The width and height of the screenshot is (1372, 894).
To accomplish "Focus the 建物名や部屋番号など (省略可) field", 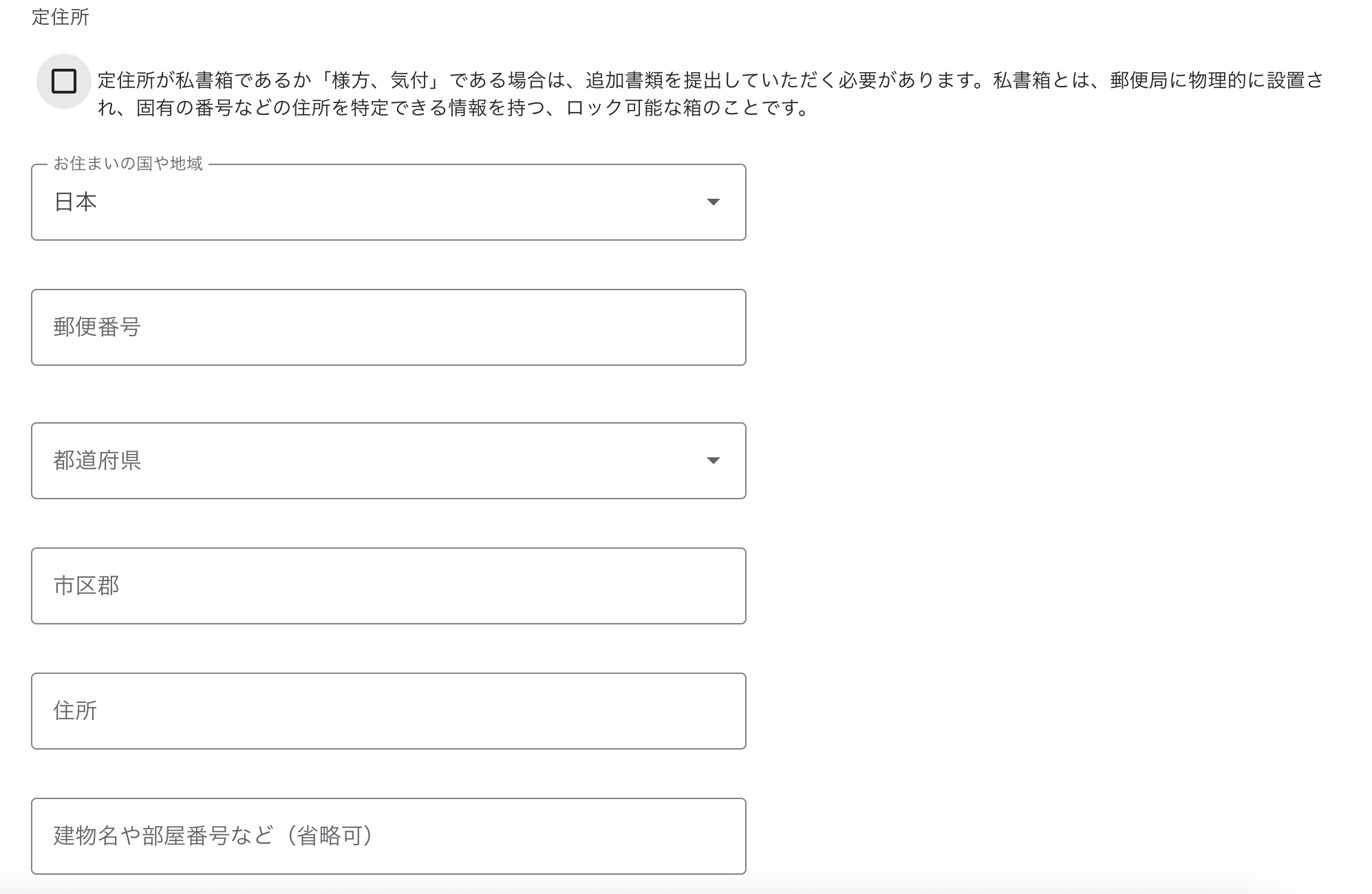I will click(388, 836).
